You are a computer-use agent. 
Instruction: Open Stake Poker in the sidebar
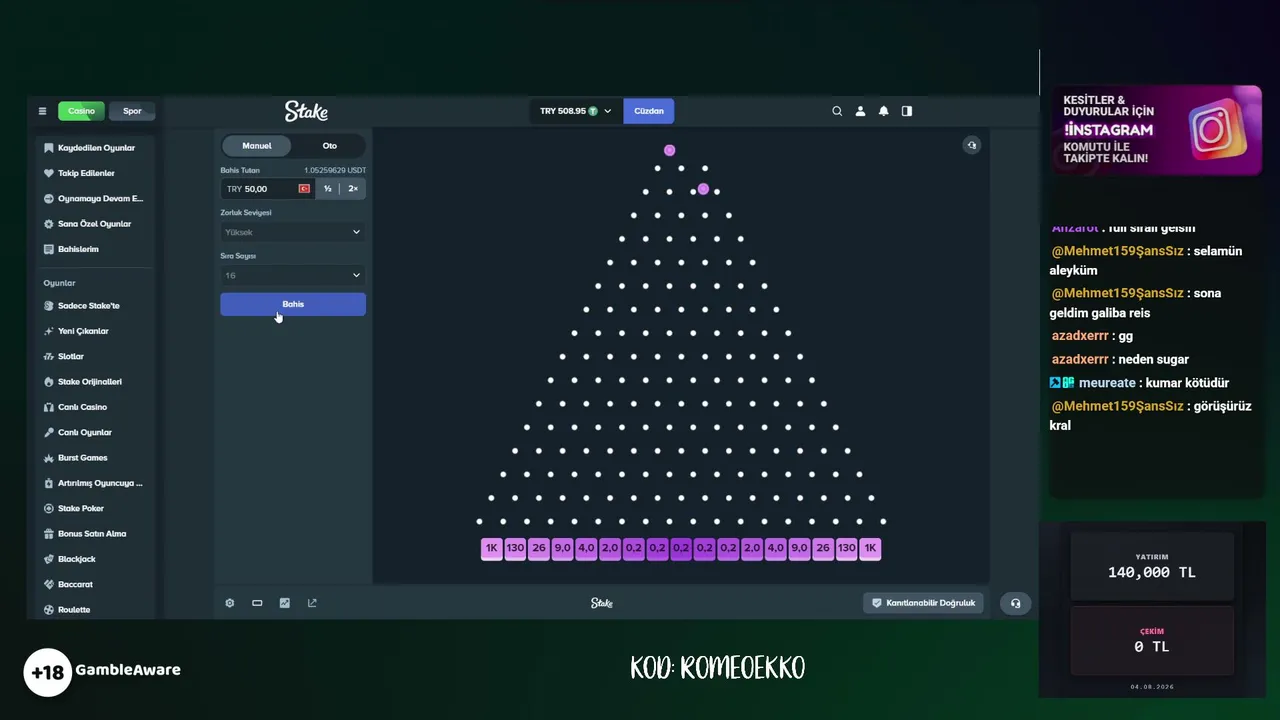click(81, 508)
